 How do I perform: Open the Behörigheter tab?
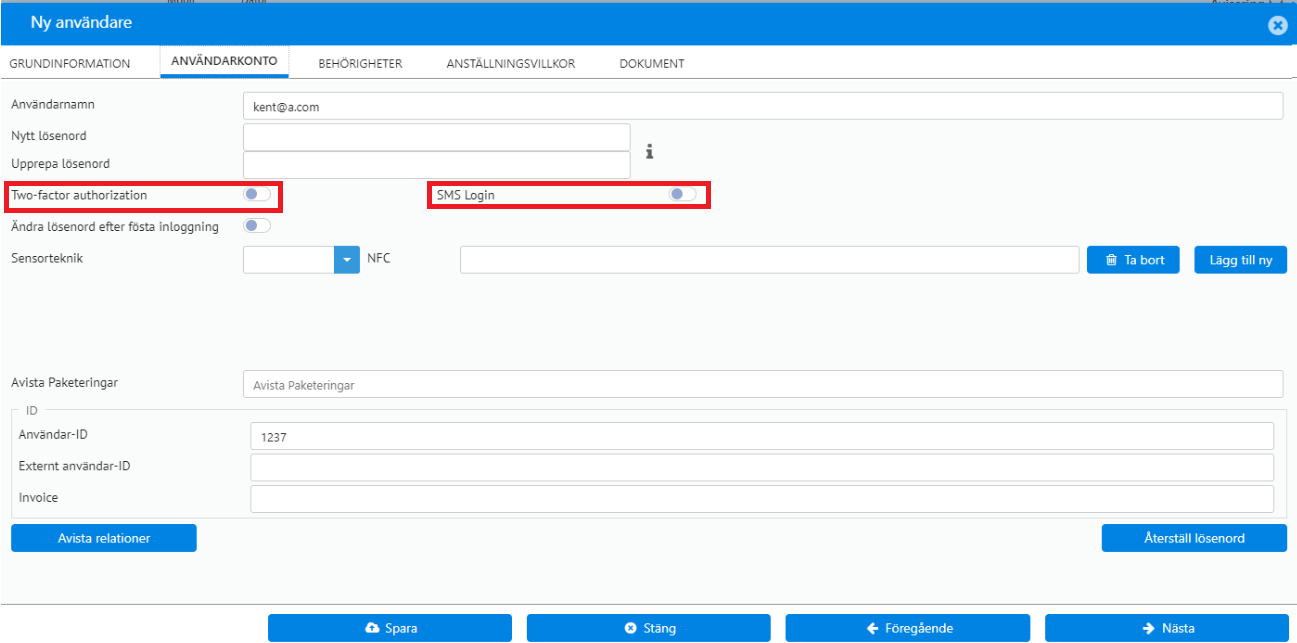360,63
